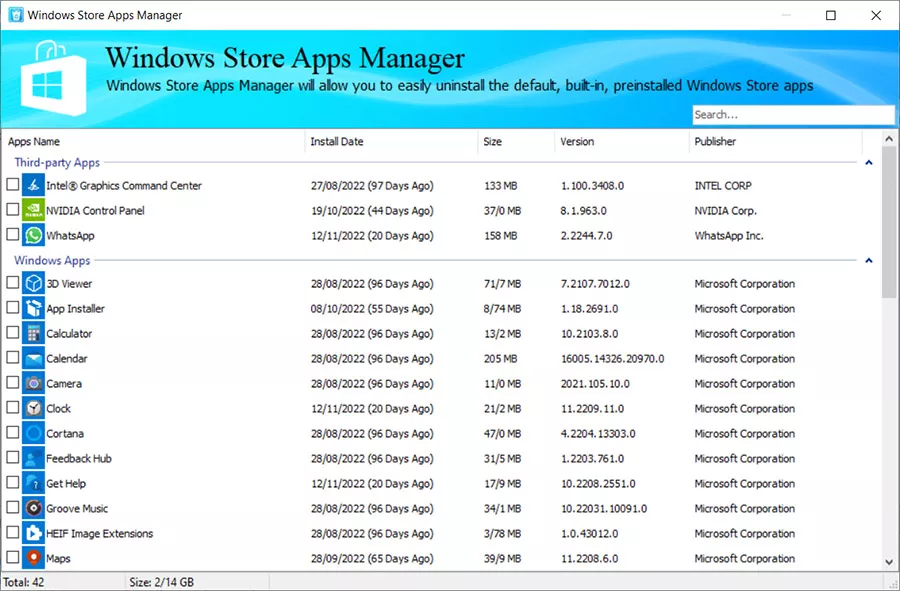Click the Groove Music app icon
Viewport: 900px width, 591px height.
(33, 508)
